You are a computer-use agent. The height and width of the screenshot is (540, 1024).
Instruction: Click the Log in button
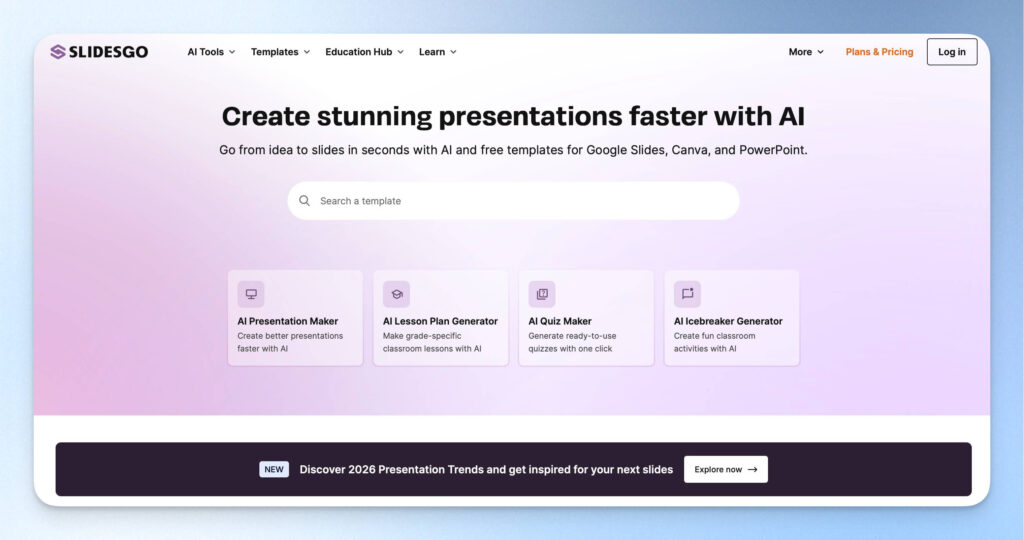tap(952, 52)
